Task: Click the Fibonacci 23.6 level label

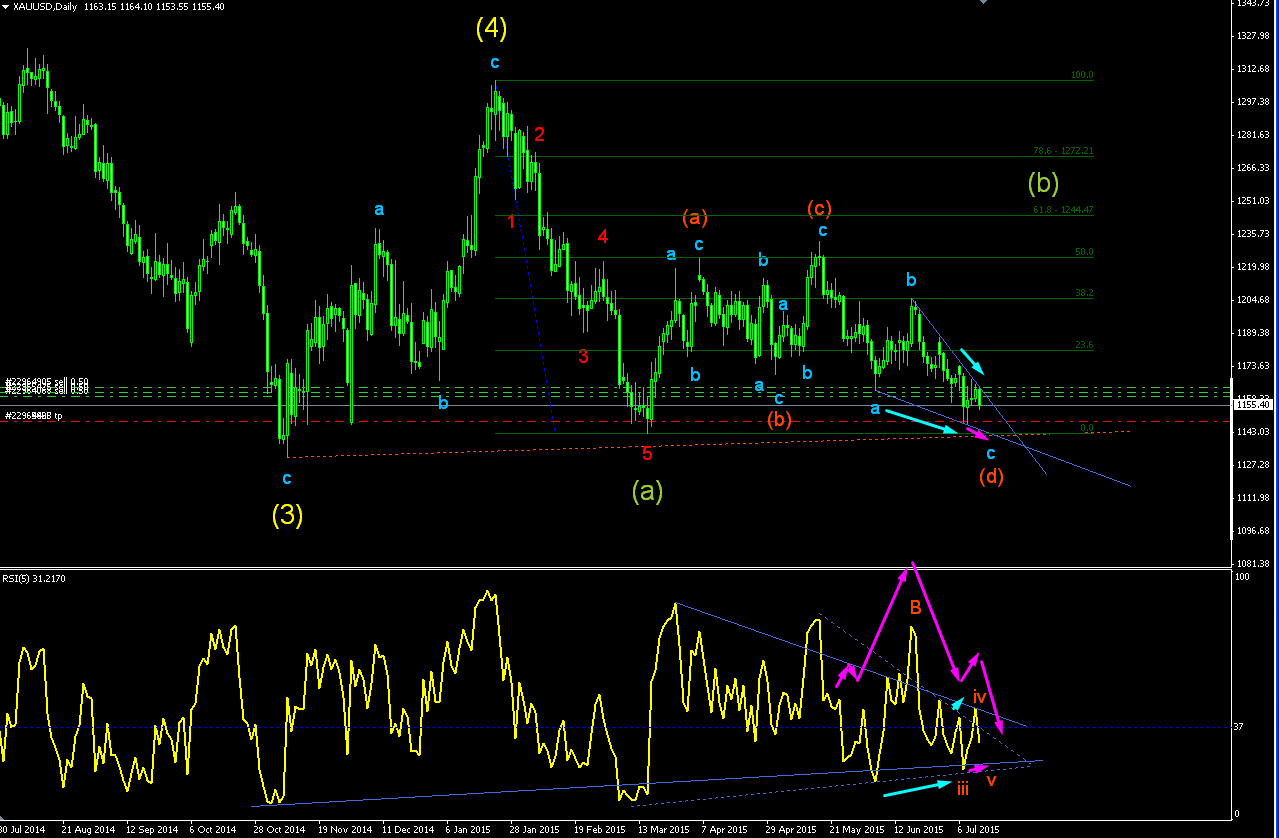Action: pyautogui.click(x=1084, y=345)
